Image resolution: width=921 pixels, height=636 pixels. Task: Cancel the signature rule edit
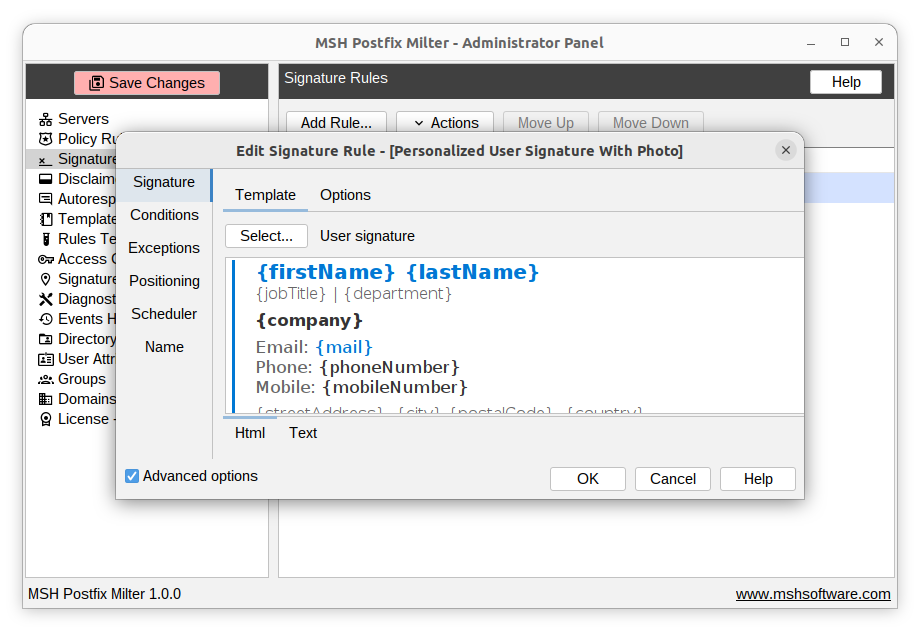point(673,479)
